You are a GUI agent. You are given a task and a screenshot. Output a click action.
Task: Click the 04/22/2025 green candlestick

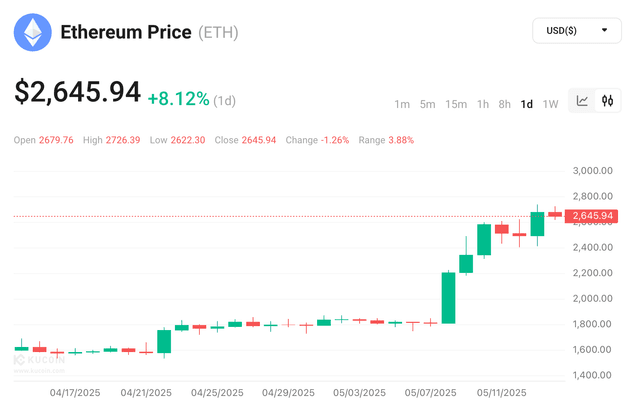click(164, 341)
